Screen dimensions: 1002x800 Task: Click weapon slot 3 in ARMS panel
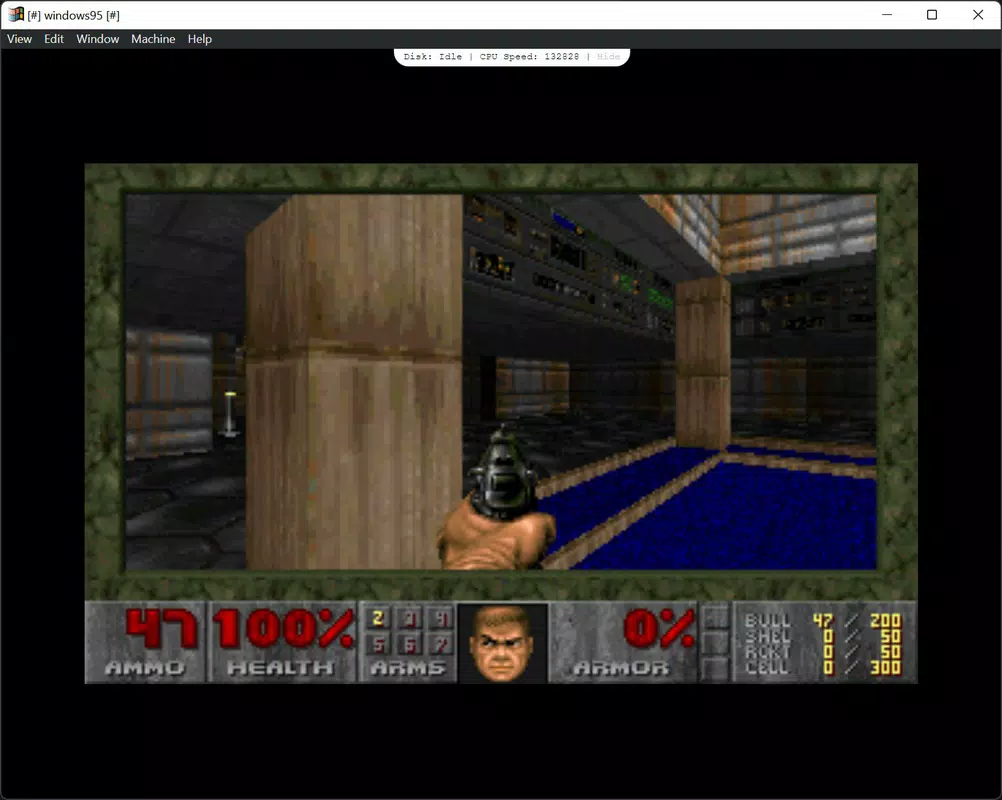(x=410, y=619)
